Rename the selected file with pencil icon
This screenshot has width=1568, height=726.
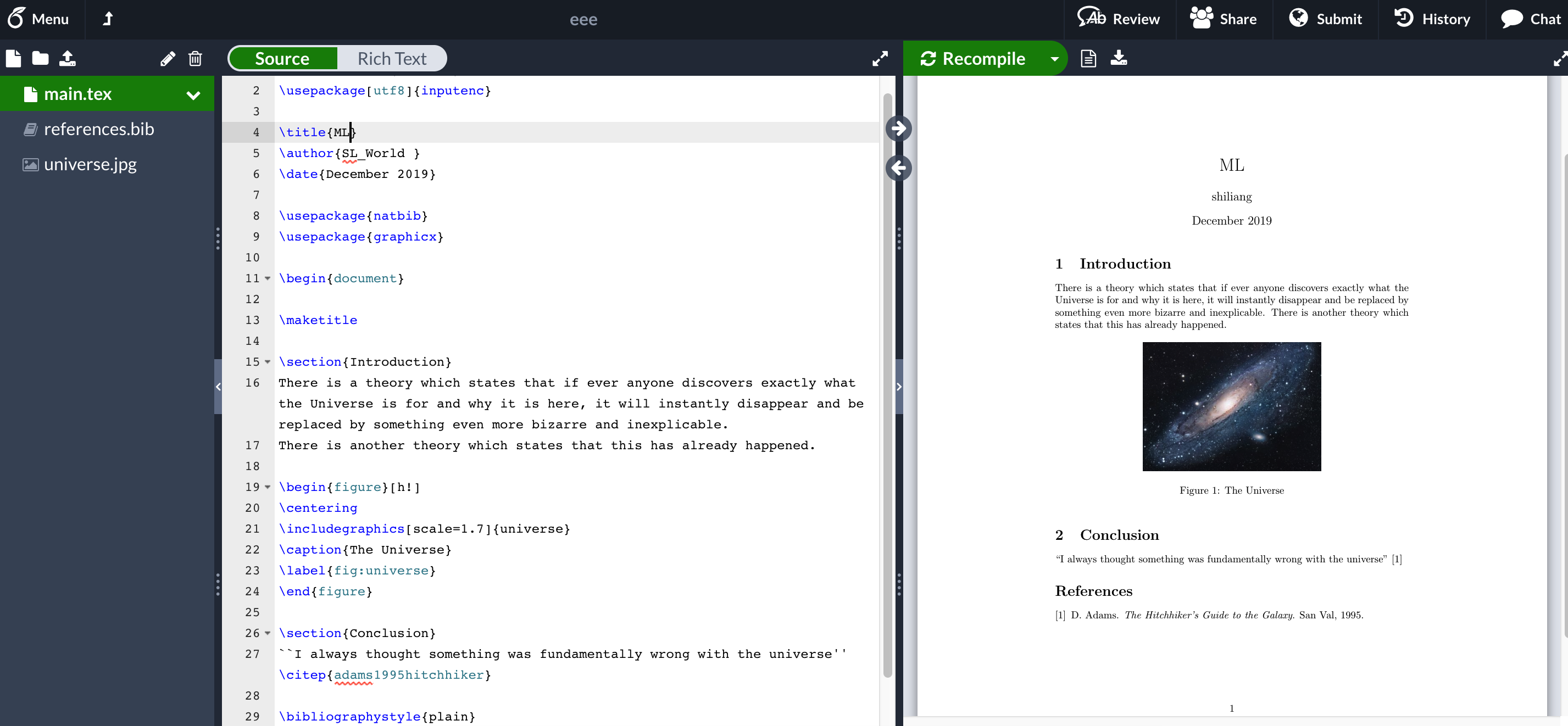[x=168, y=58]
